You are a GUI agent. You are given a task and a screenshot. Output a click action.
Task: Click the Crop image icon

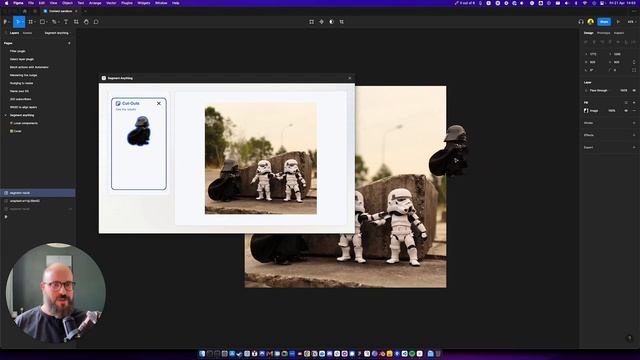(342, 22)
